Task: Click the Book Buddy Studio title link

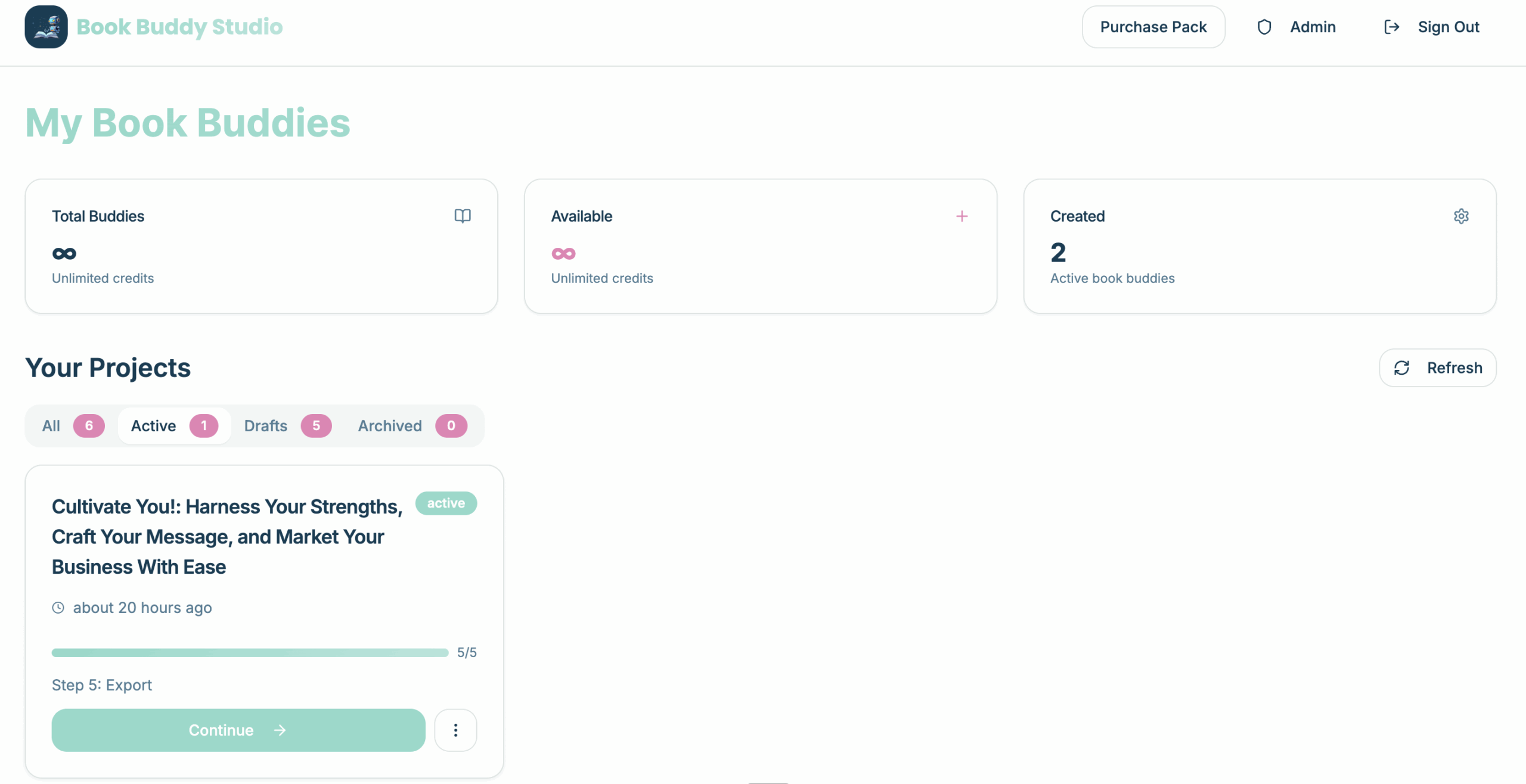Action: coord(179,27)
